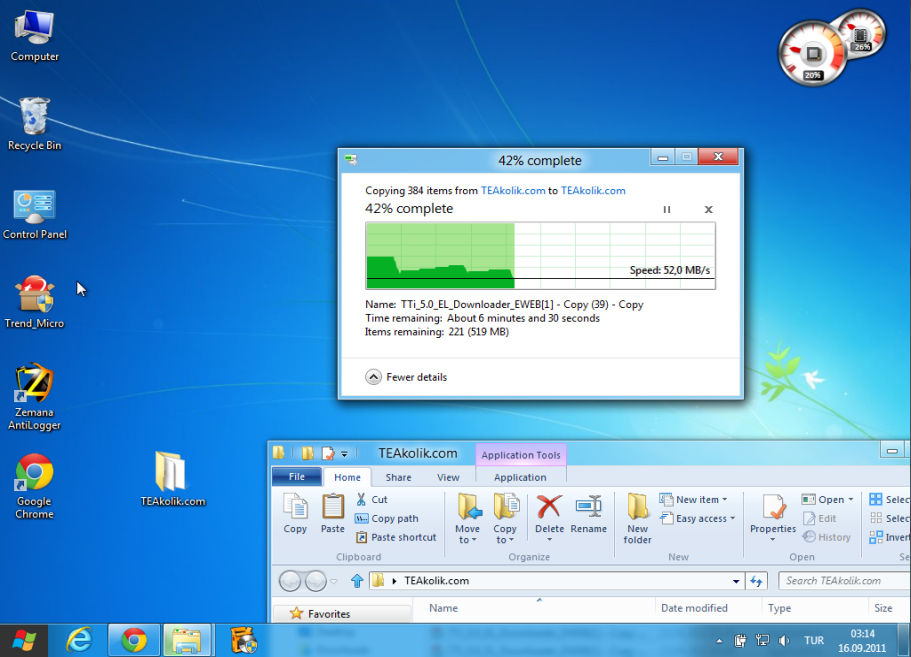
Task: Select the Application Tools contextual tab header
Action: tap(521, 455)
